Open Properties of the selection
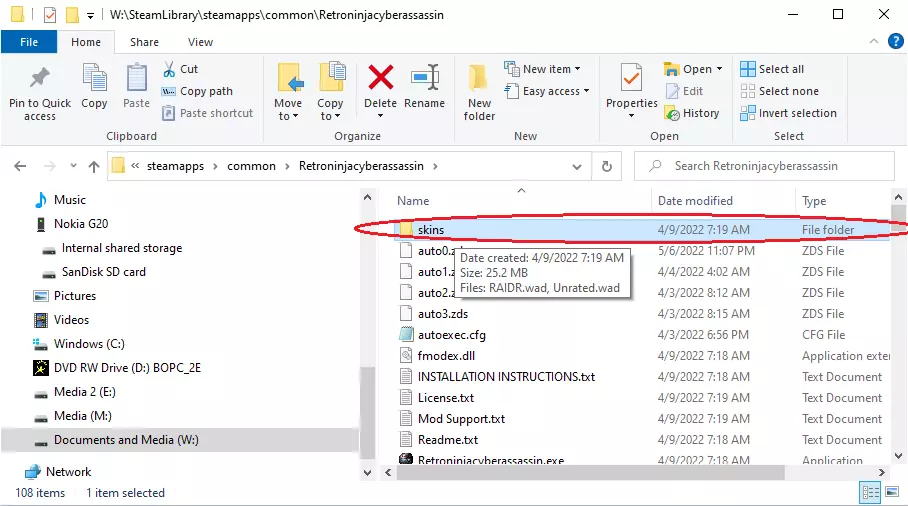Image resolution: width=908 pixels, height=506 pixels. [x=631, y=86]
